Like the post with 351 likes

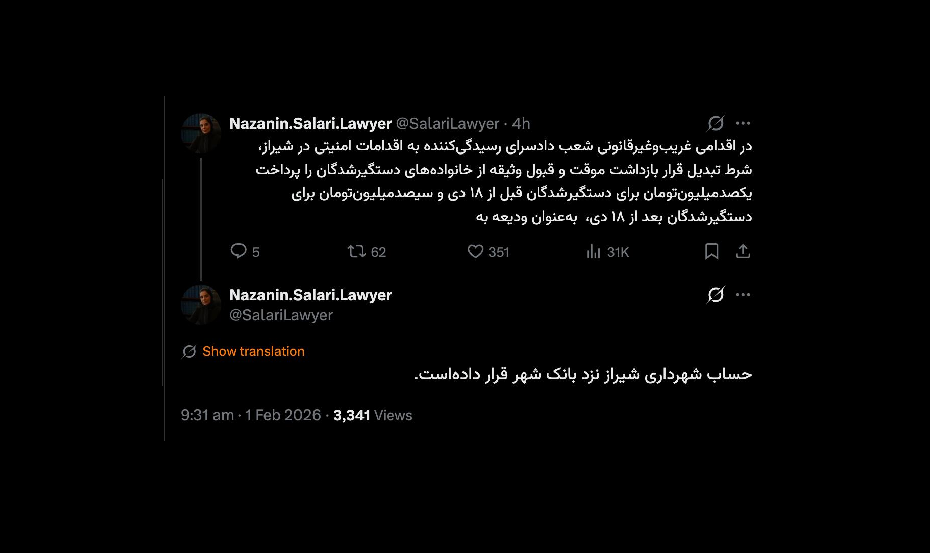coord(476,252)
